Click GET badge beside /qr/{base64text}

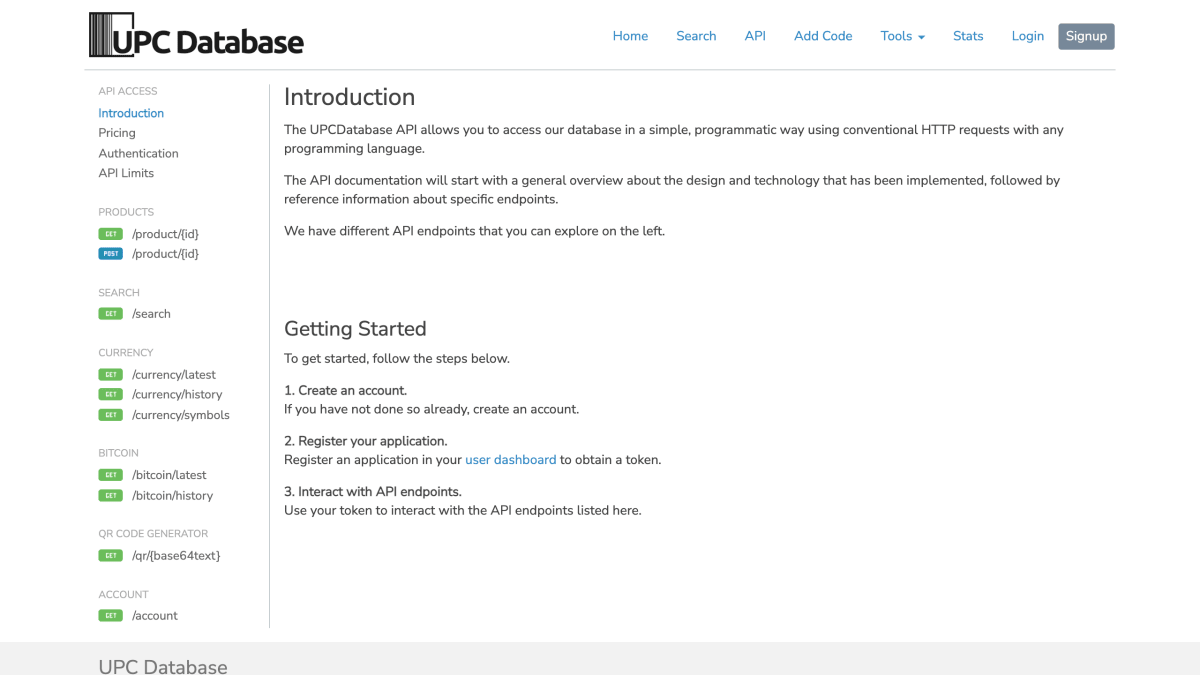point(110,556)
